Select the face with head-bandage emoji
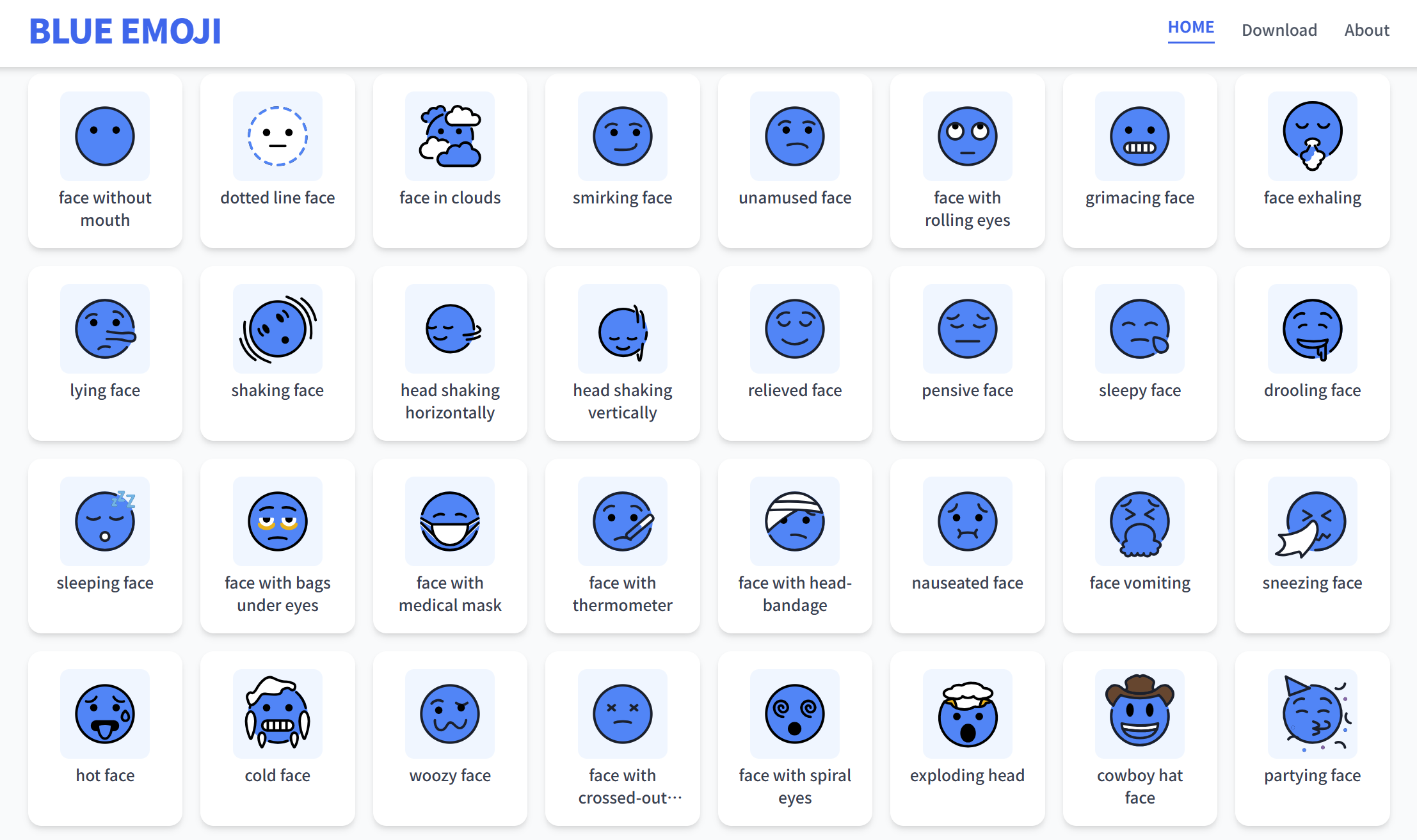1417x840 pixels. coord(794,521)
